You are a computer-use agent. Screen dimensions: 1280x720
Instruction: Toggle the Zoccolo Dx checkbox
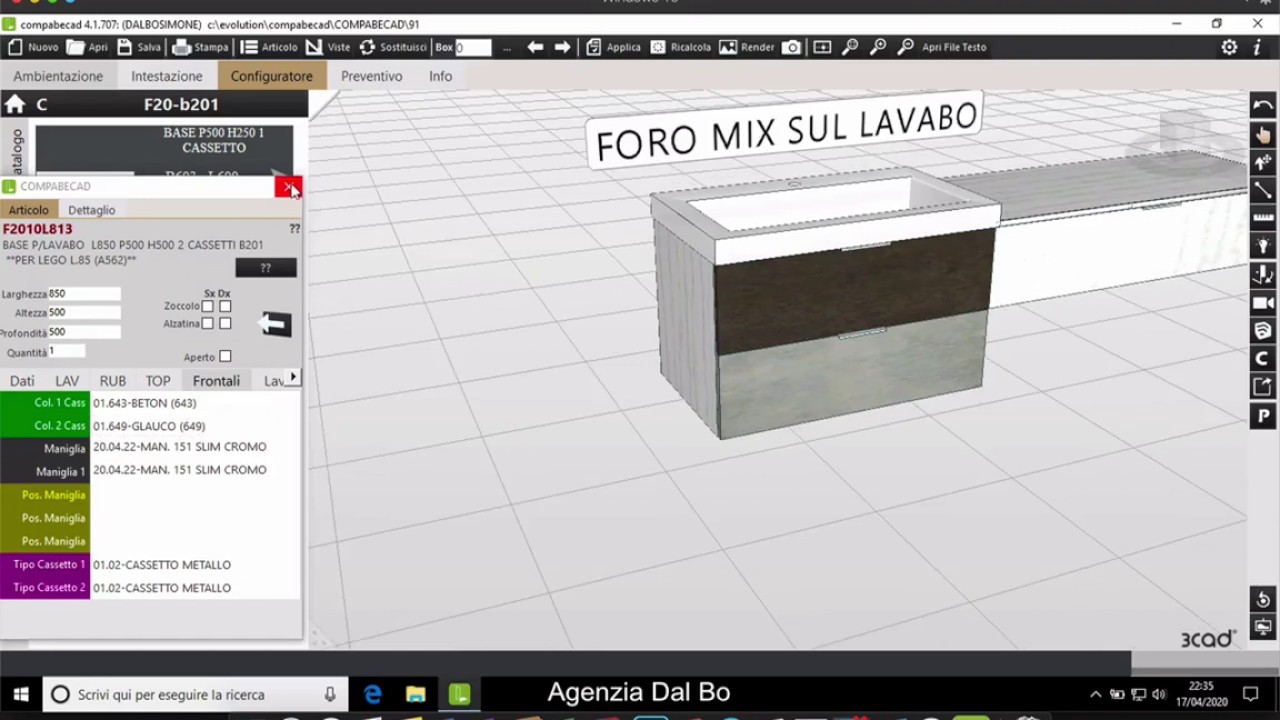tap(225, 306)
